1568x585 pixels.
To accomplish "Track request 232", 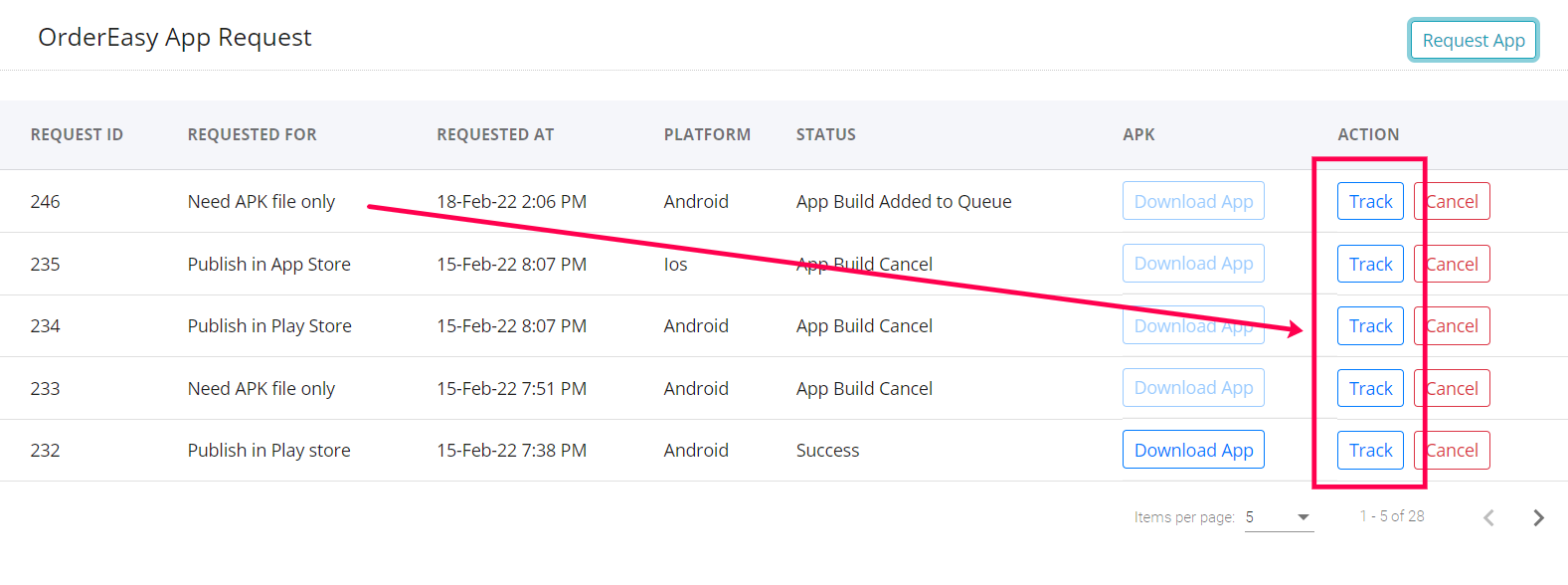I will pyautogui.click(x=1370, y=451).
